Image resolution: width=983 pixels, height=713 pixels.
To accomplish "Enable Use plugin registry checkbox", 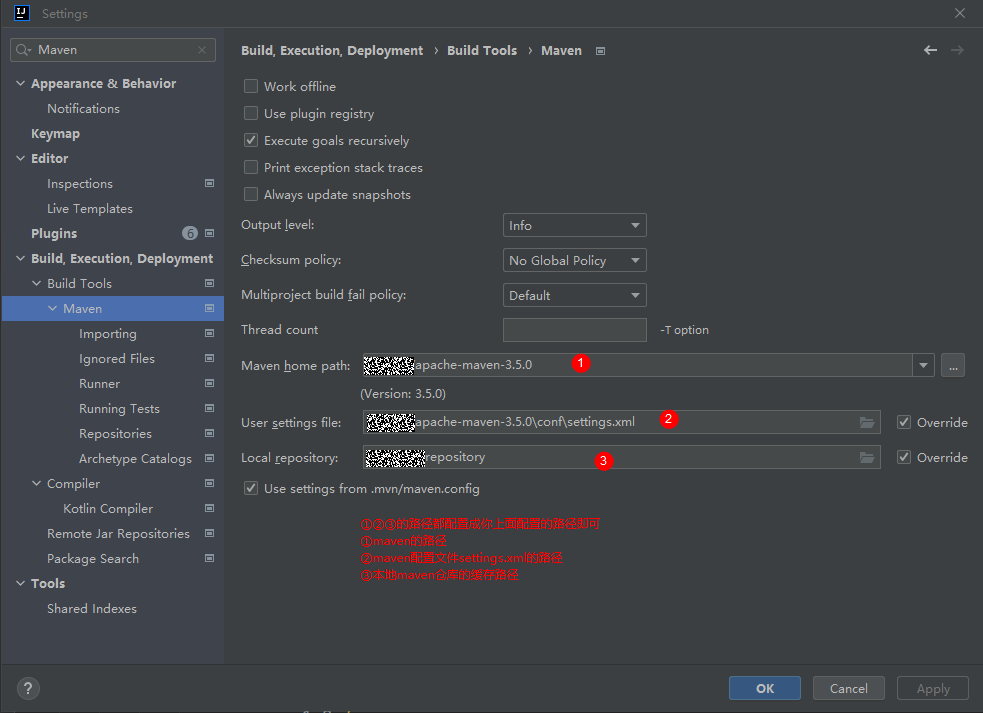I will (251, 114).
